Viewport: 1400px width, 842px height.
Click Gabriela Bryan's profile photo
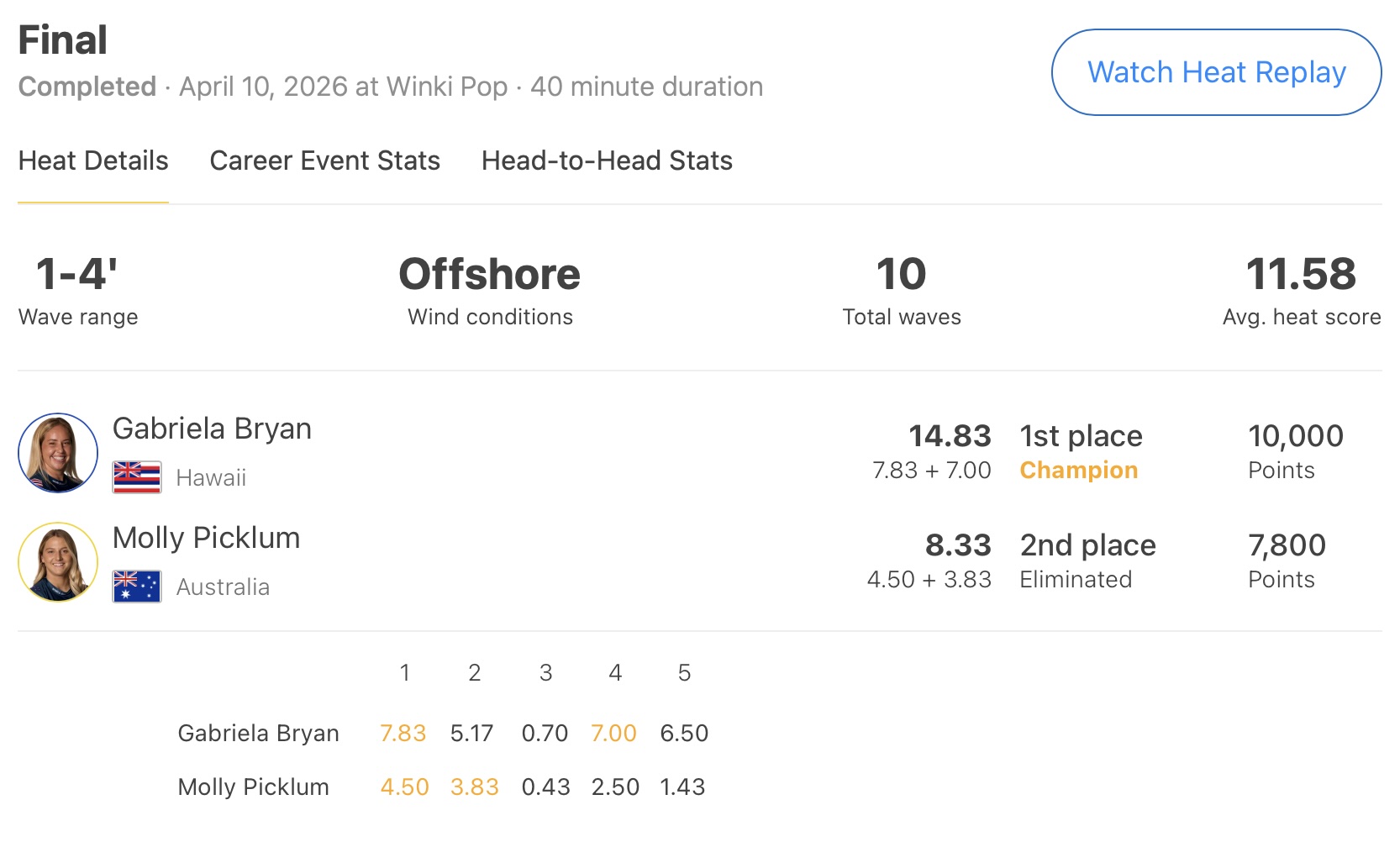click(58, 453)
